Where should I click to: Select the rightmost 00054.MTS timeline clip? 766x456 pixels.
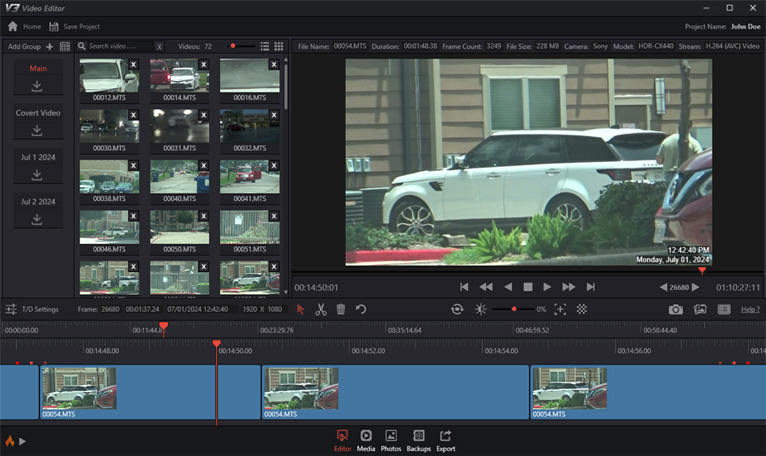click(648, 392)
